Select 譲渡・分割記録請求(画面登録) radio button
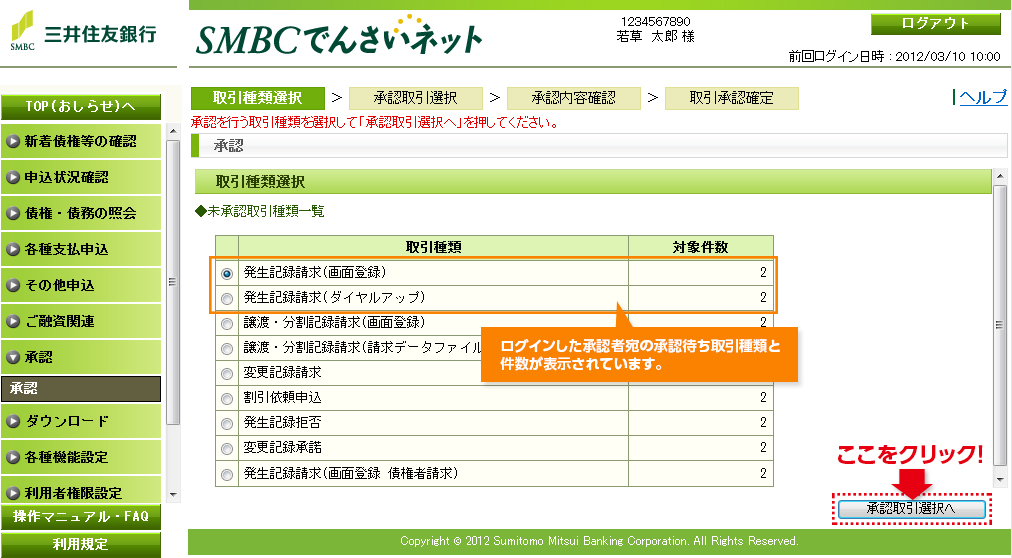 pos(227,324)
